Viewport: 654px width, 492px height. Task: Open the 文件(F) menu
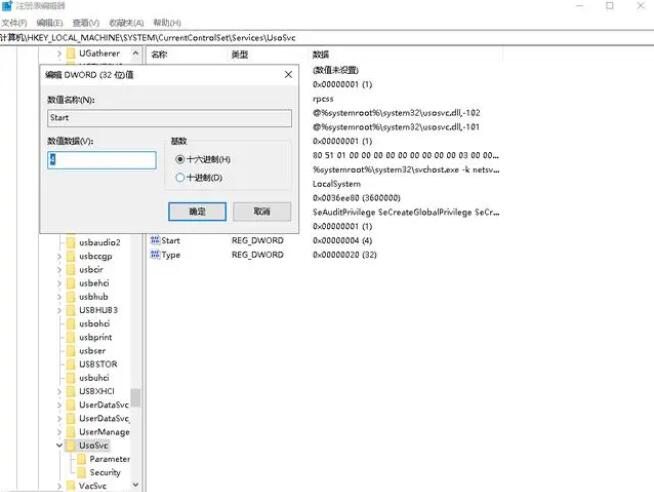click(14, 23)
